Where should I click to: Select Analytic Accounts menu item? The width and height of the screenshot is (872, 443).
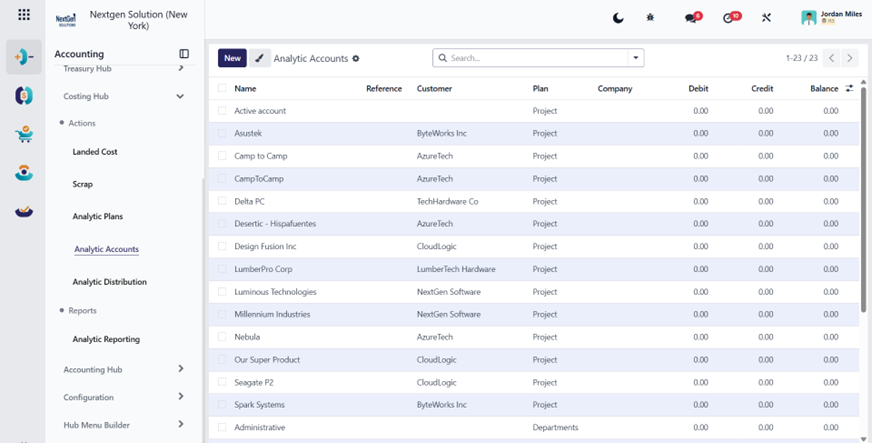(106, 249)
